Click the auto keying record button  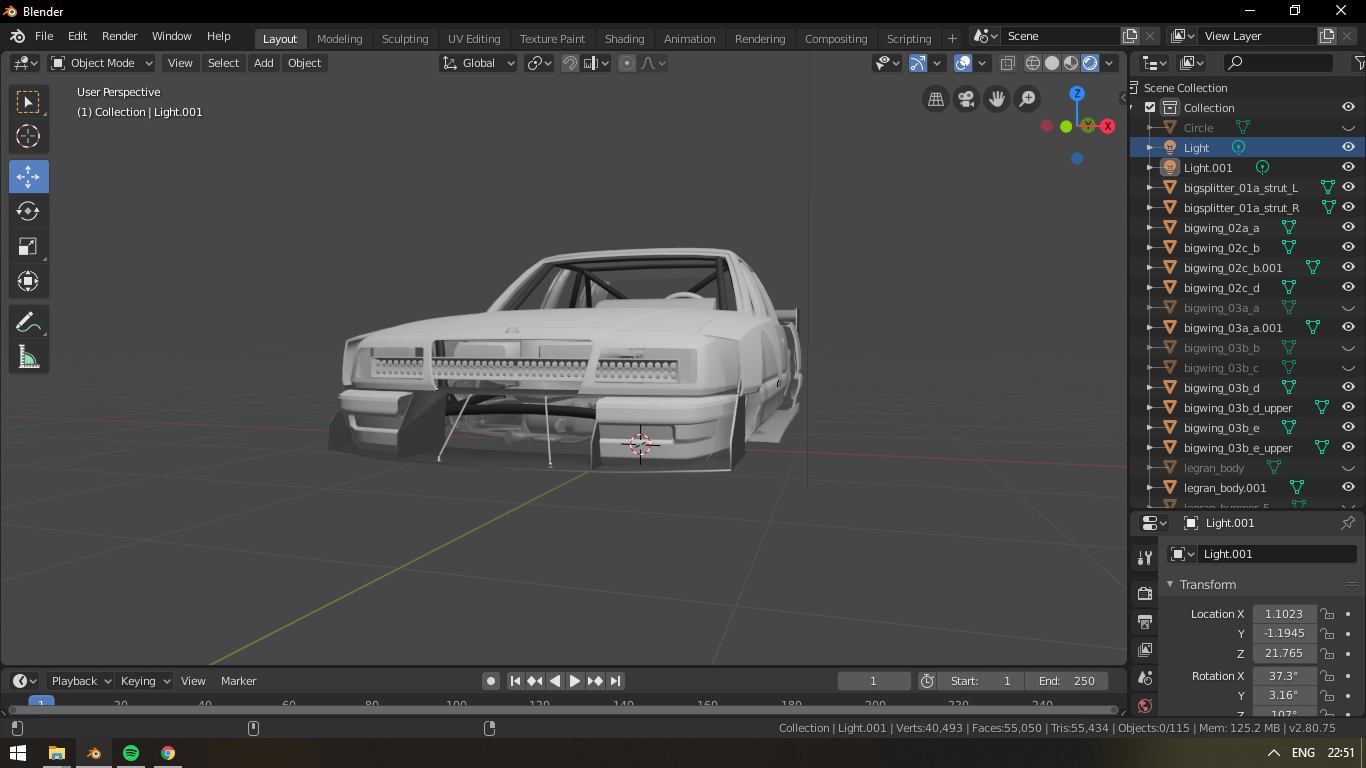(491, 681)
